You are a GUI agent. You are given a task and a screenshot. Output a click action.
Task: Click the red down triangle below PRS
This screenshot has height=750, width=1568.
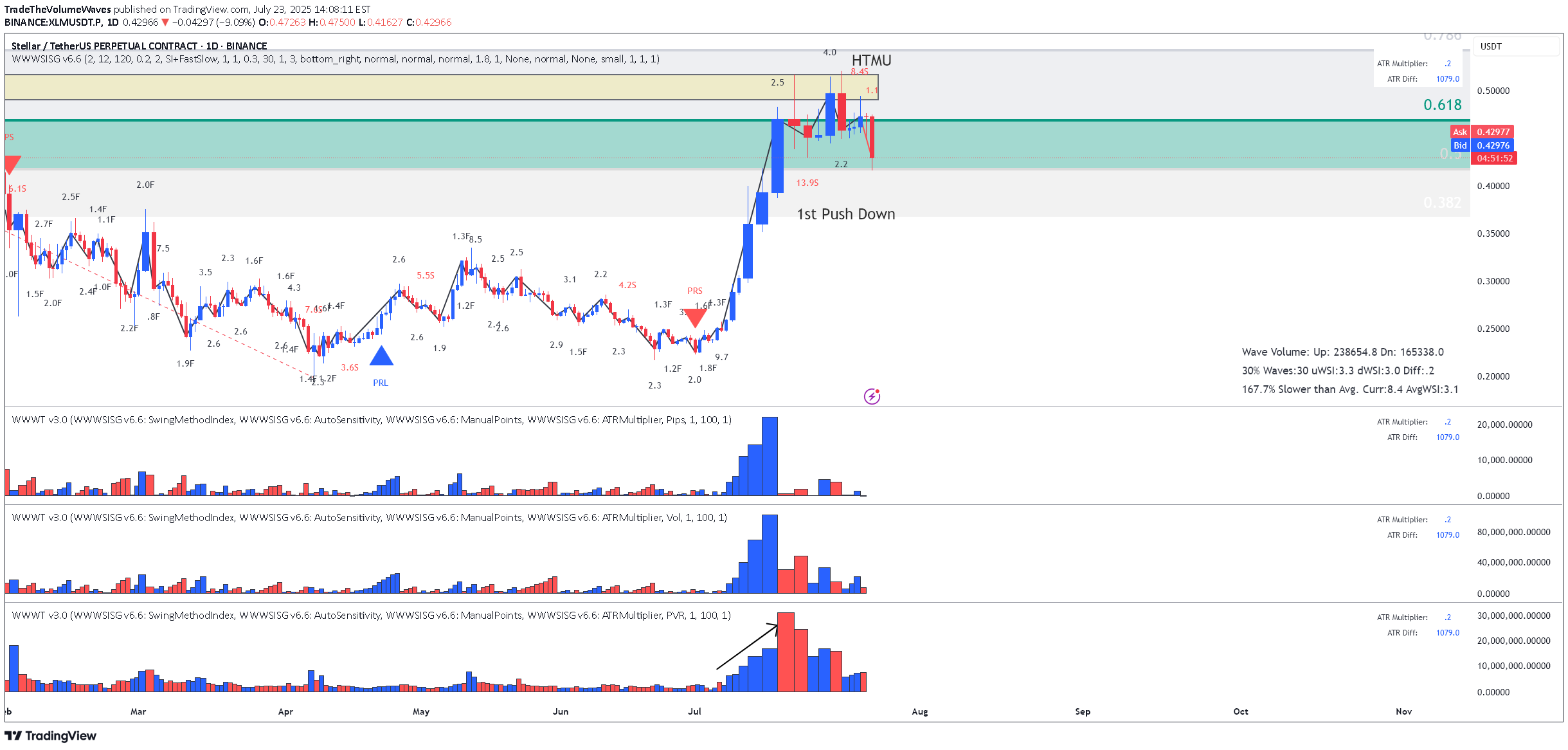click(x=695, y=318)
